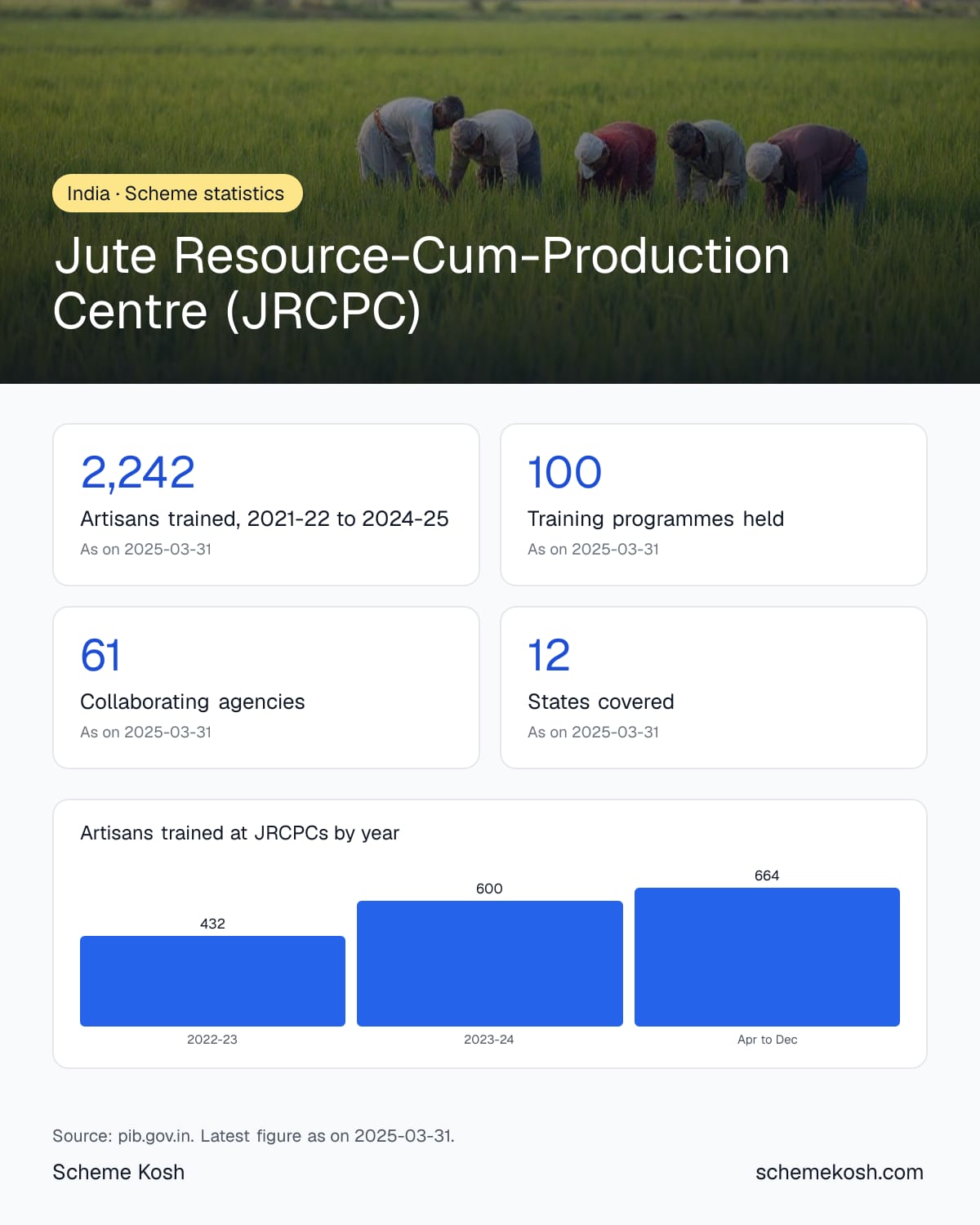Viewport: 980px width, 1225px height.
Task: Select the States covered label
Action: [x=601, y=702]
